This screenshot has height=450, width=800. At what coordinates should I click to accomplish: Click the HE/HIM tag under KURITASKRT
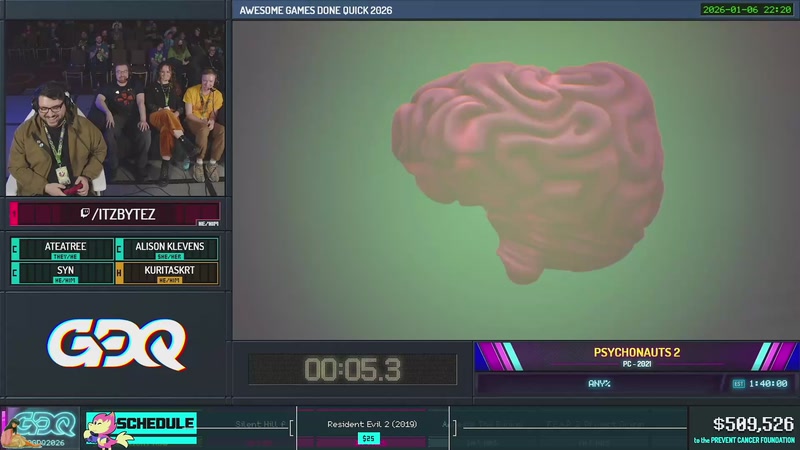point(169,281)
